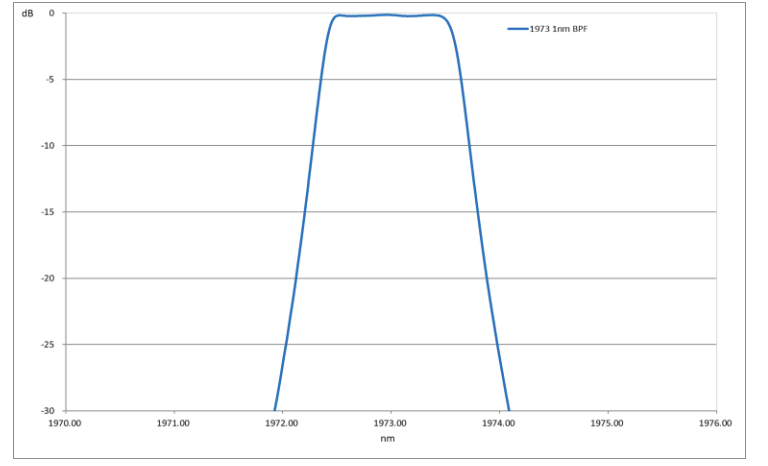Click the flat passband top of the curve
768x466 pixels.
coord(390,15)
